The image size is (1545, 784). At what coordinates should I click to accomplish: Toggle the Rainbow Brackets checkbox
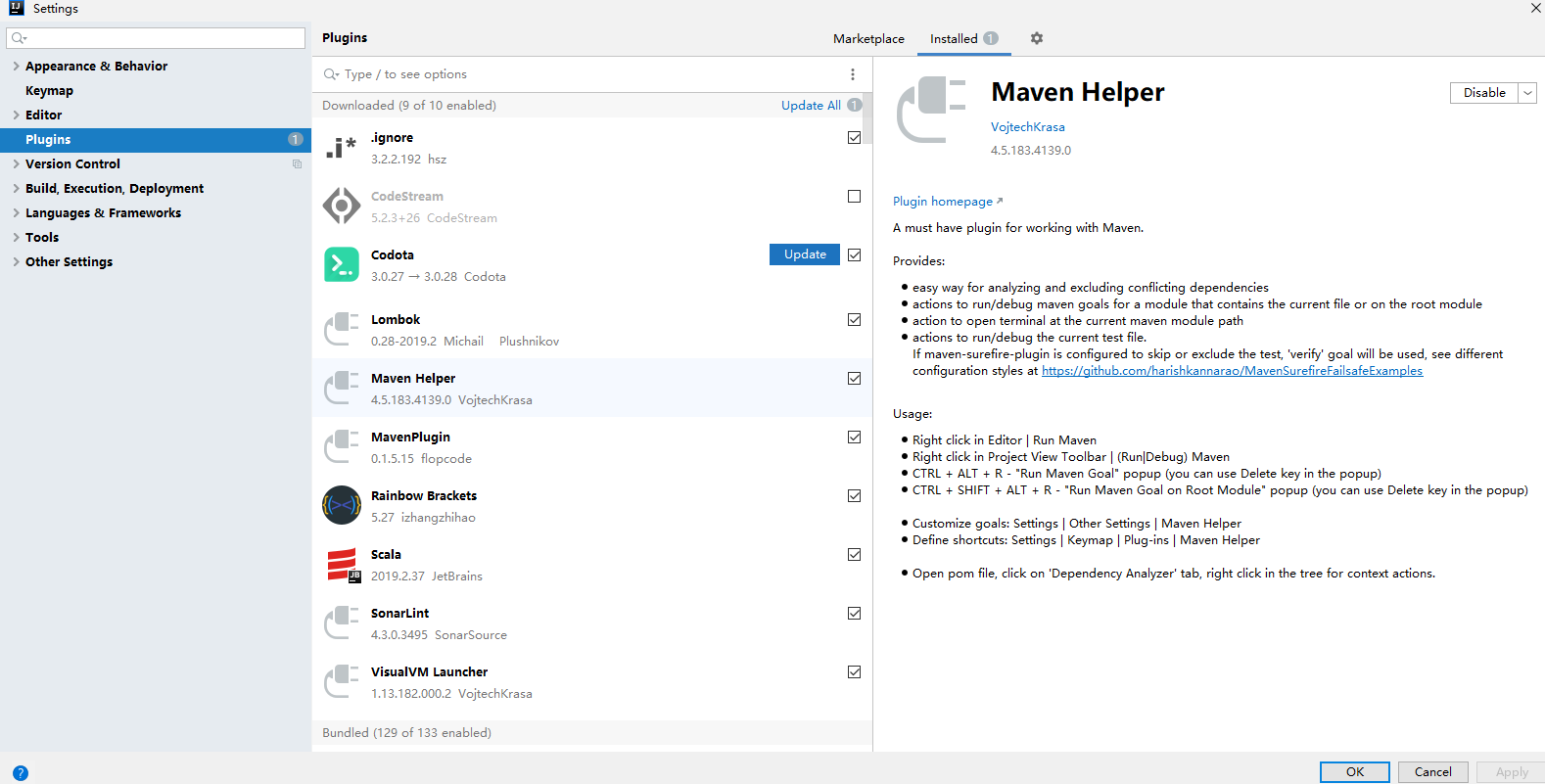point(855,496)
